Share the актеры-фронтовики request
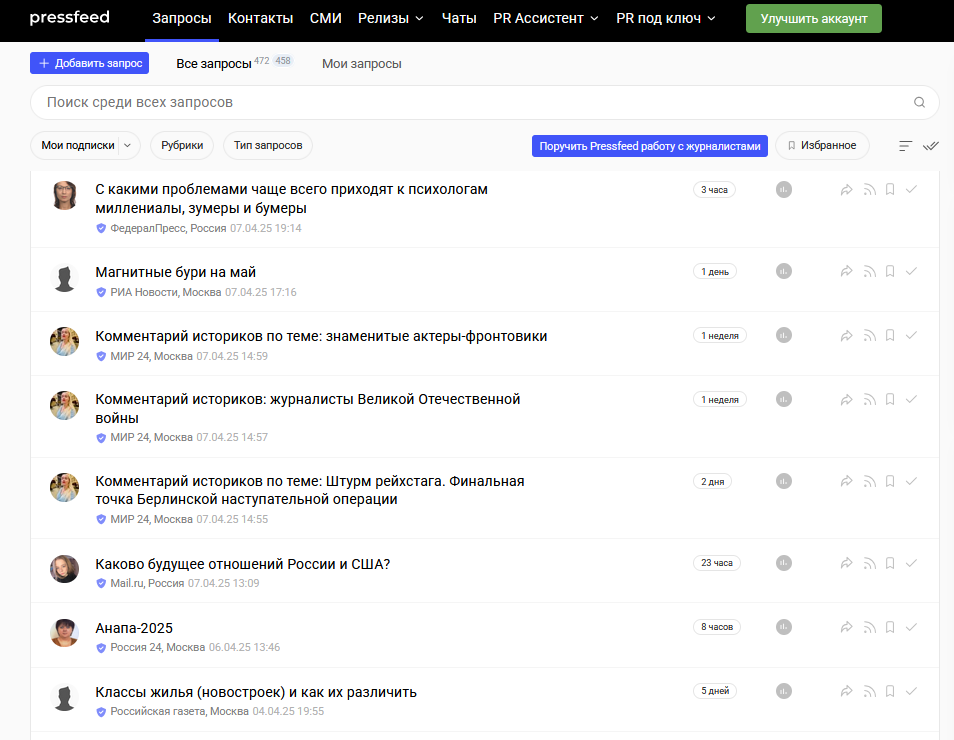 tap(846, 335)
